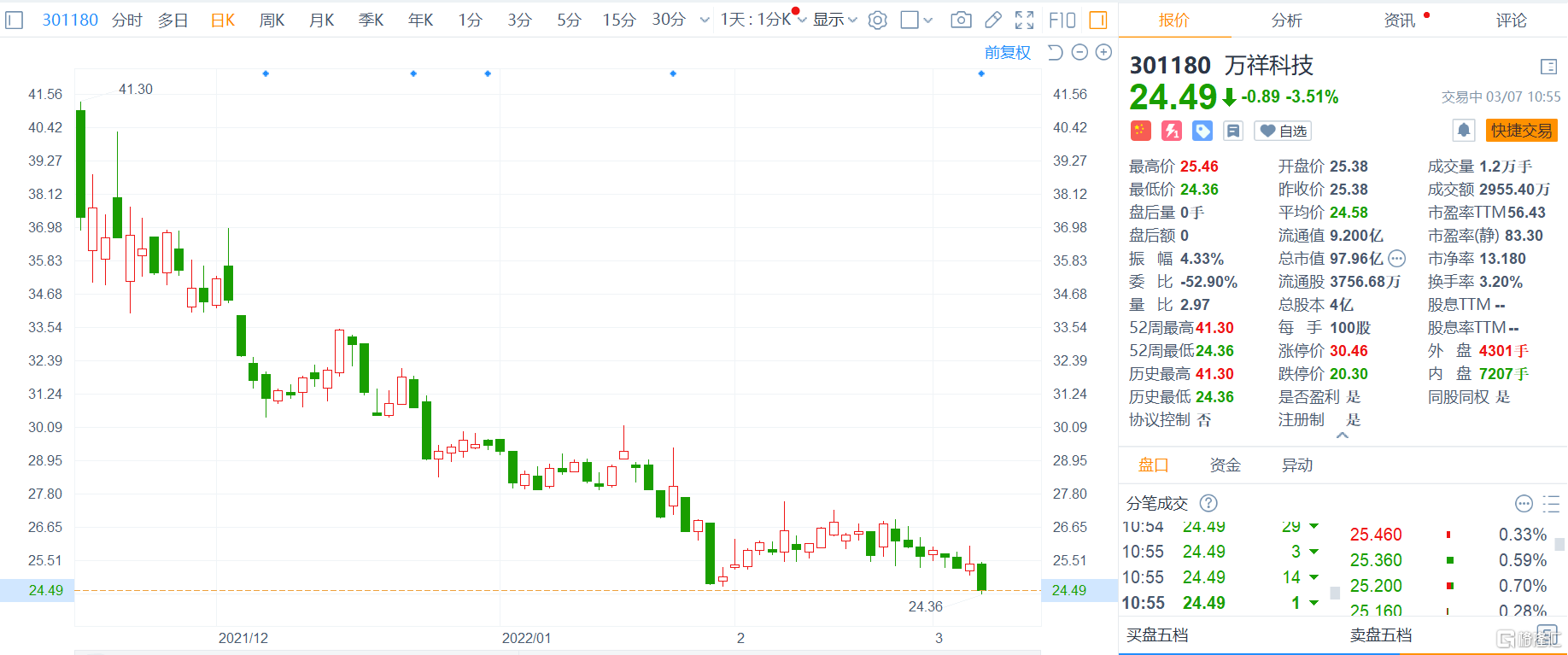Collapse quote details with up chevron
This screenshot has width=1568, height=655.
point(1343,436)
